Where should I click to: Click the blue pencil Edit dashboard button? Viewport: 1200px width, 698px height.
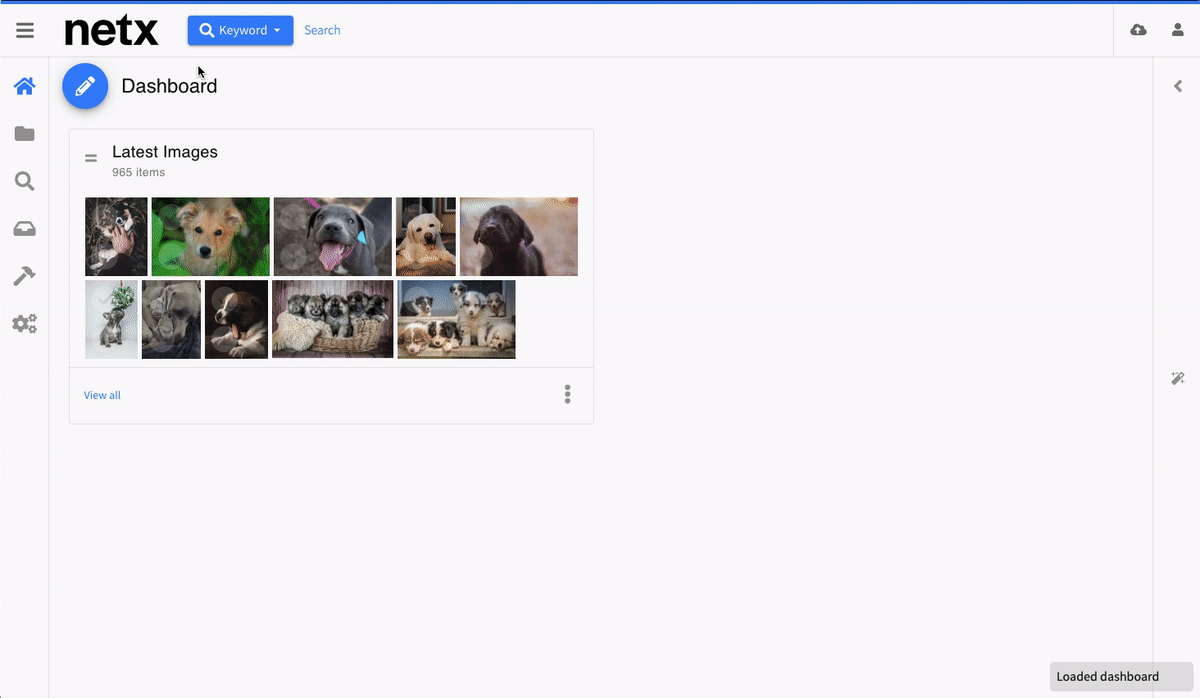(85, 86)
